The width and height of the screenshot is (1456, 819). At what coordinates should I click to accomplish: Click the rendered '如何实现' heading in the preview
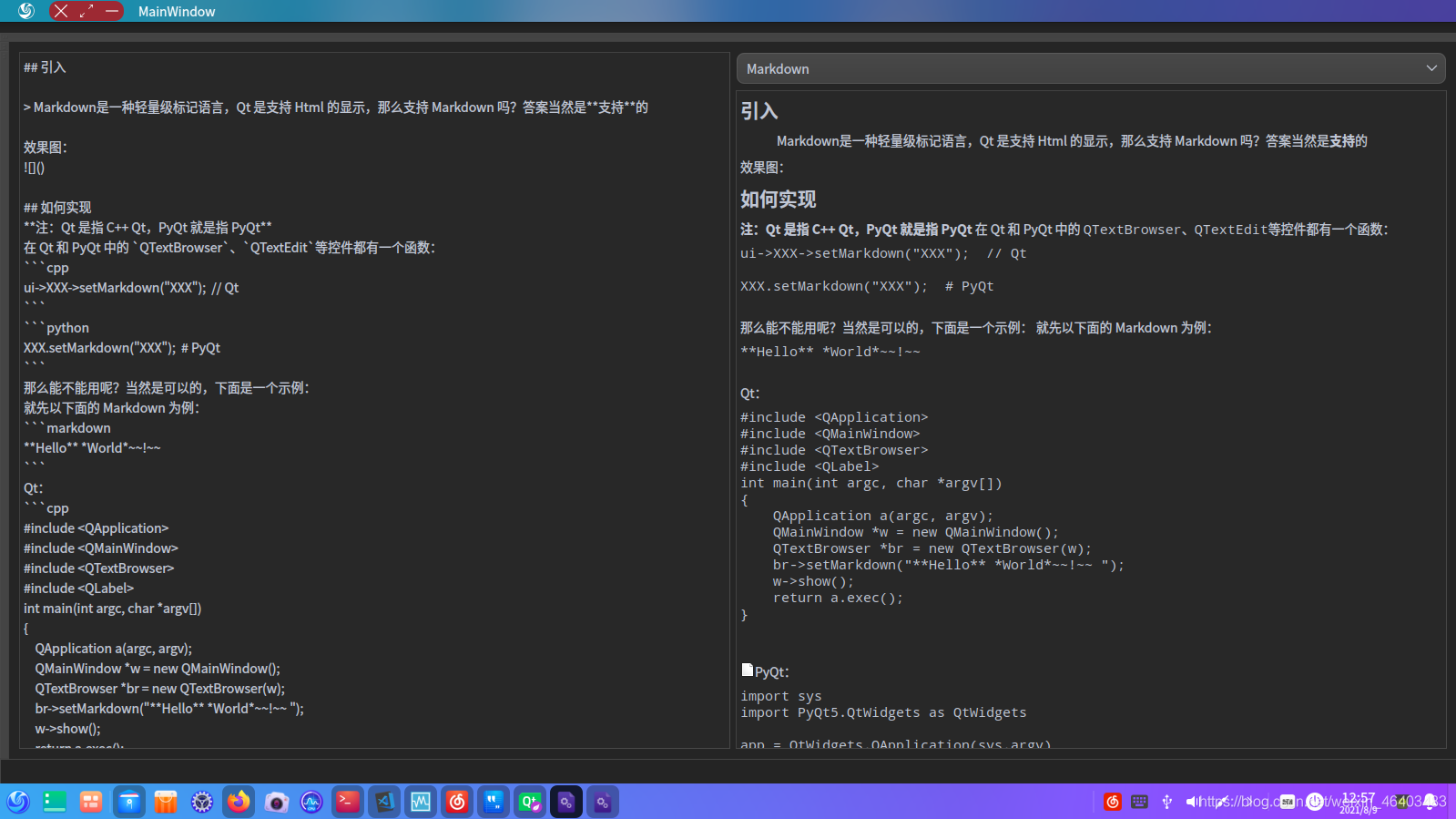coord(779,200)
